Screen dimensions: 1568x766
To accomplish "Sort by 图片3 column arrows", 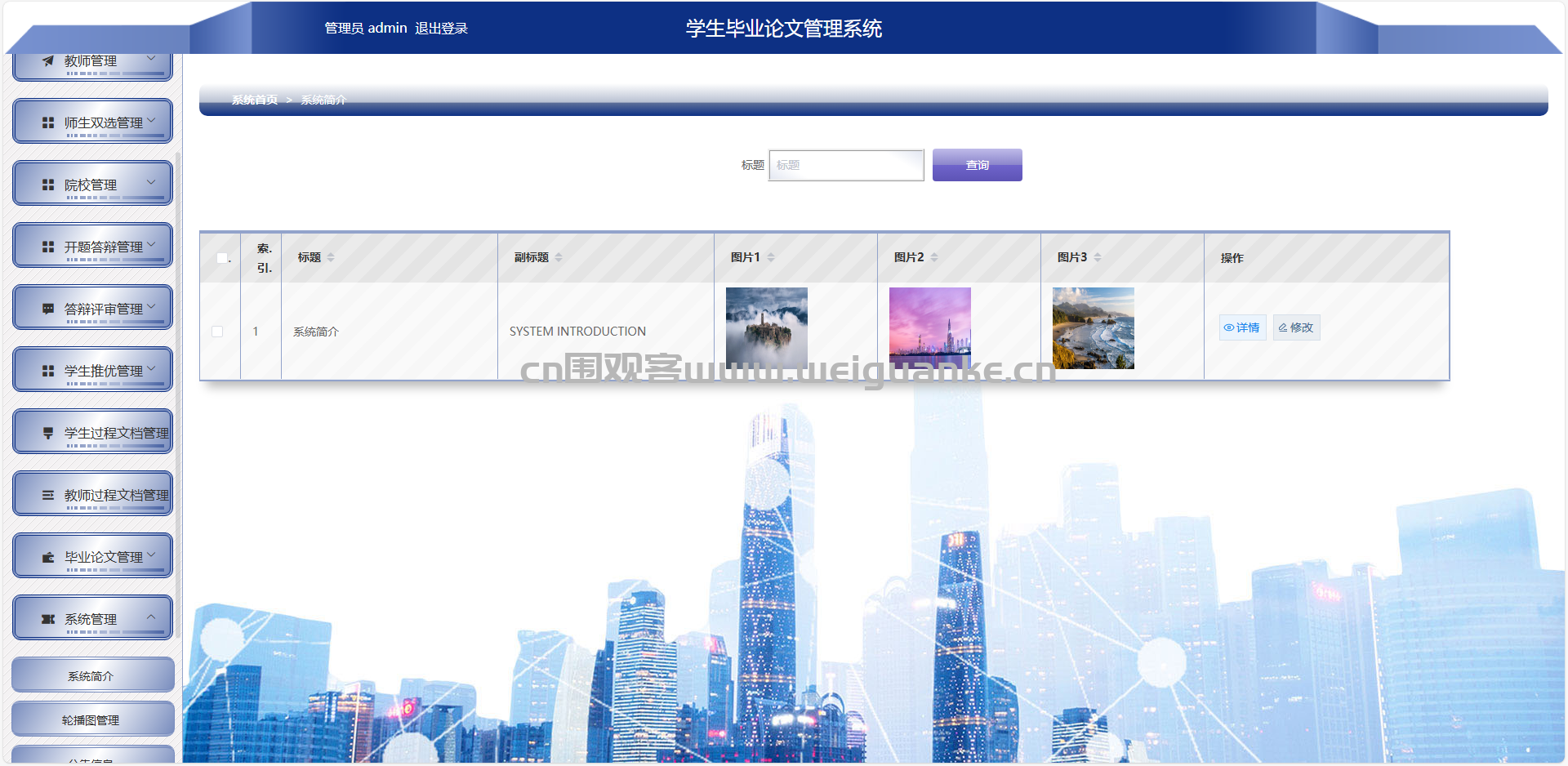I will 1098,257.
